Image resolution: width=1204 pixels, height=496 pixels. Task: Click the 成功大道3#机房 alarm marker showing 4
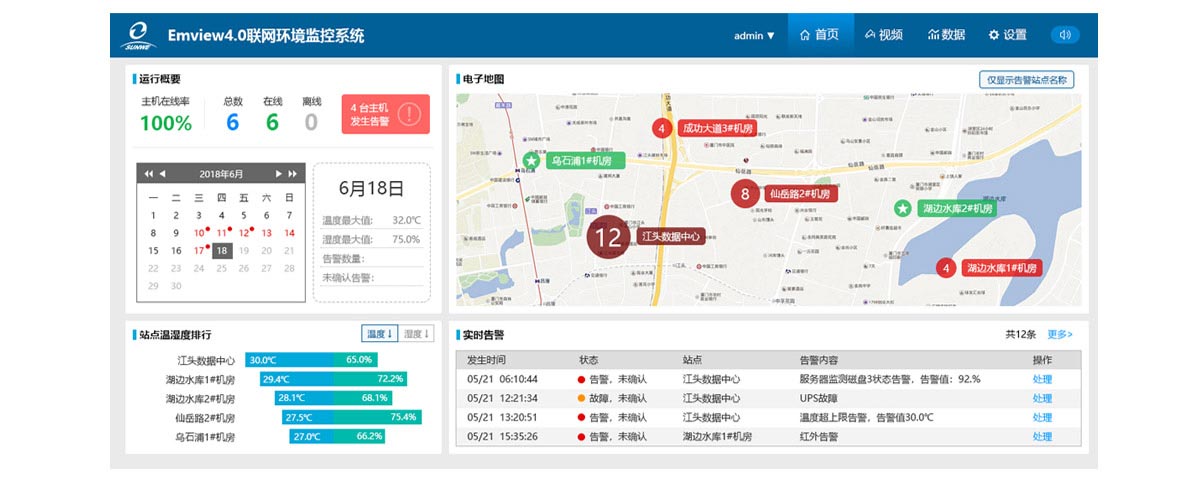click(x=660, y=128)
